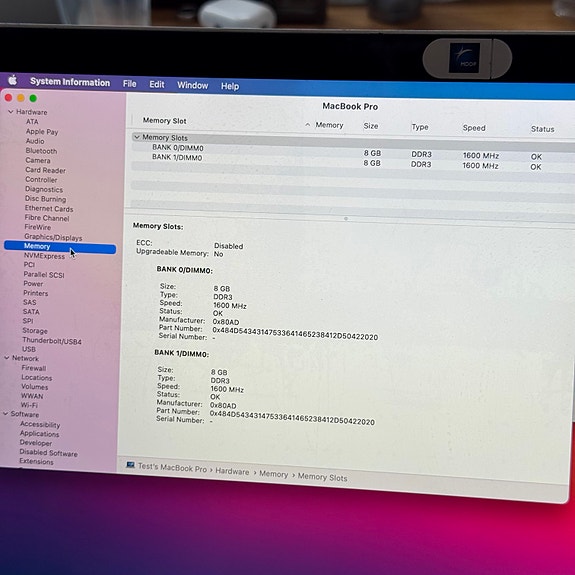Click Test's MacBook Pro in path bar

click(172, 468)
